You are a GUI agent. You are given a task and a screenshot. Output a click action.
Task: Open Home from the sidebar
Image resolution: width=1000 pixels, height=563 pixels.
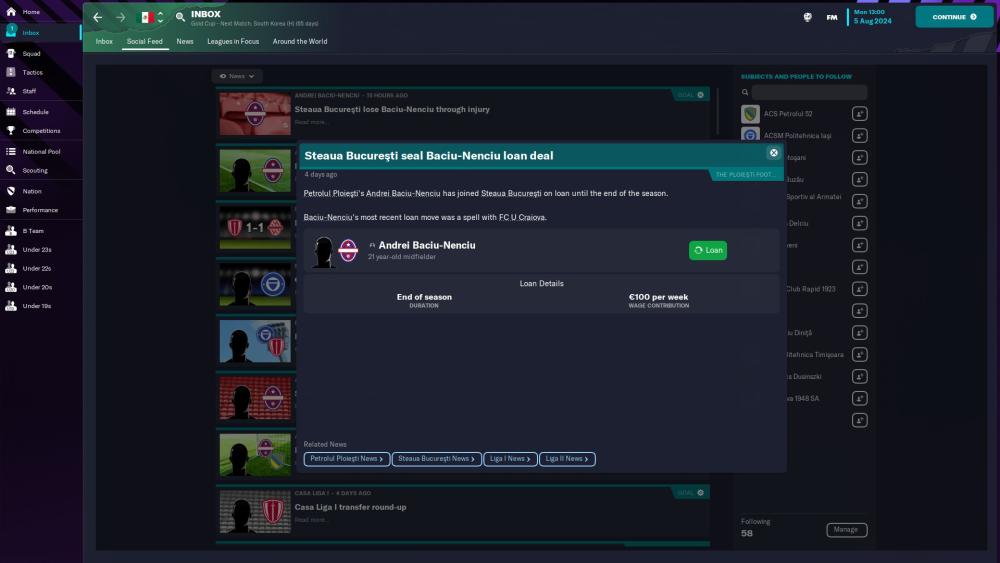click(x=31, y=12)
